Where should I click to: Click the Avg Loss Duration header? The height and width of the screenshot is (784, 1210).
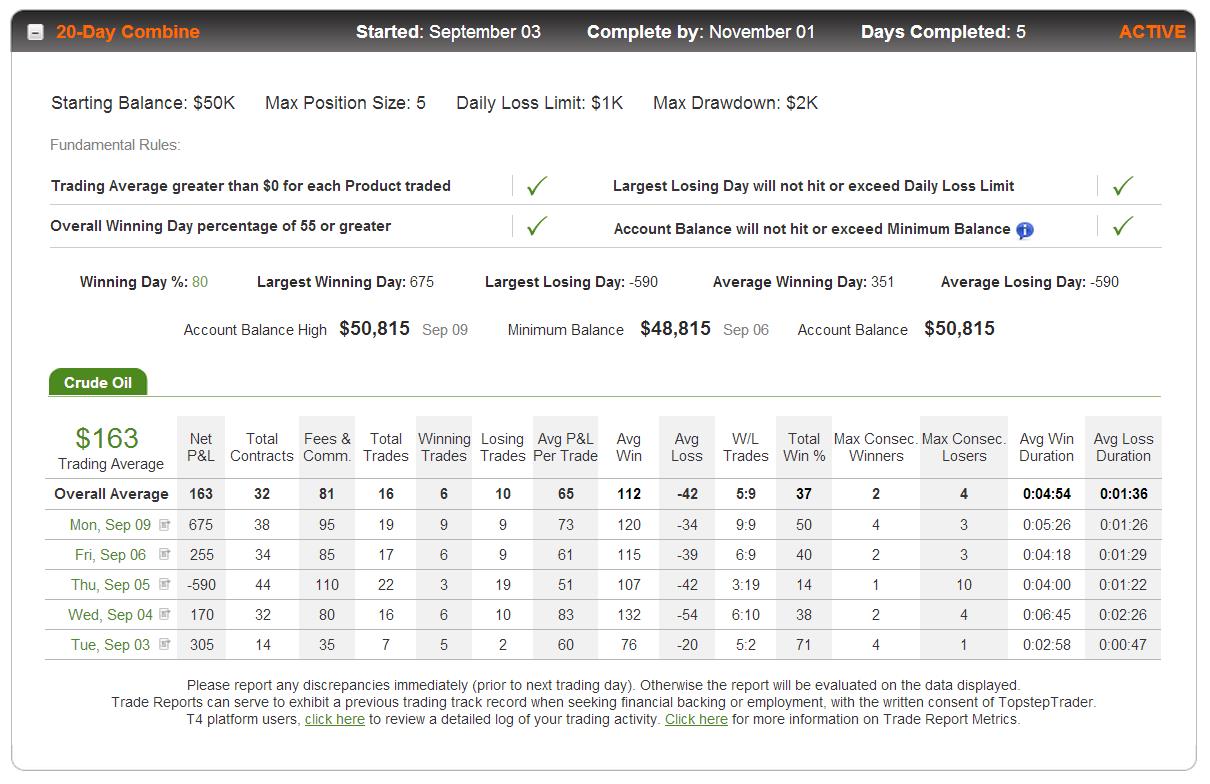point(1123,447)
